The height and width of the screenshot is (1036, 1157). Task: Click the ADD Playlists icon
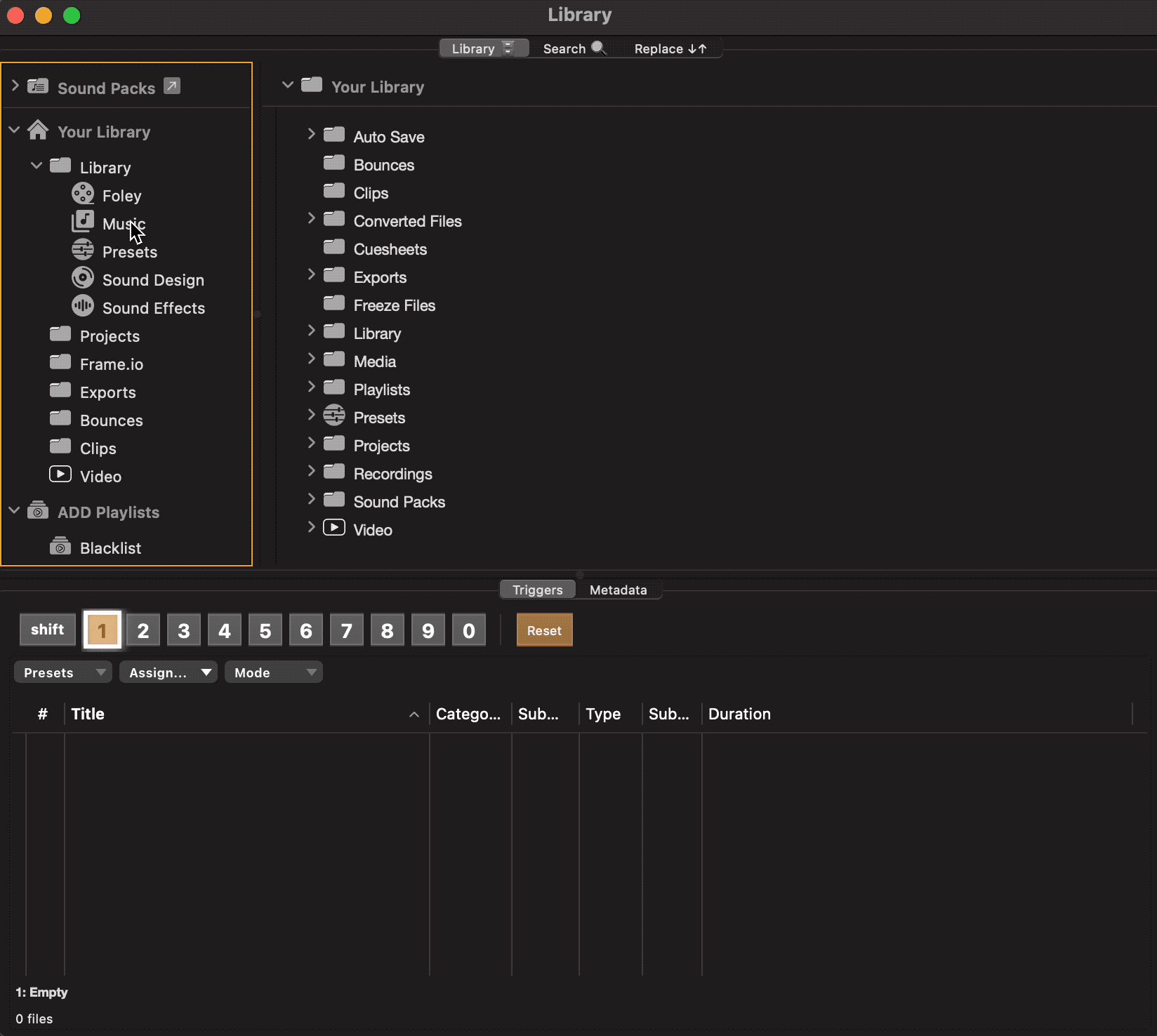38,510
